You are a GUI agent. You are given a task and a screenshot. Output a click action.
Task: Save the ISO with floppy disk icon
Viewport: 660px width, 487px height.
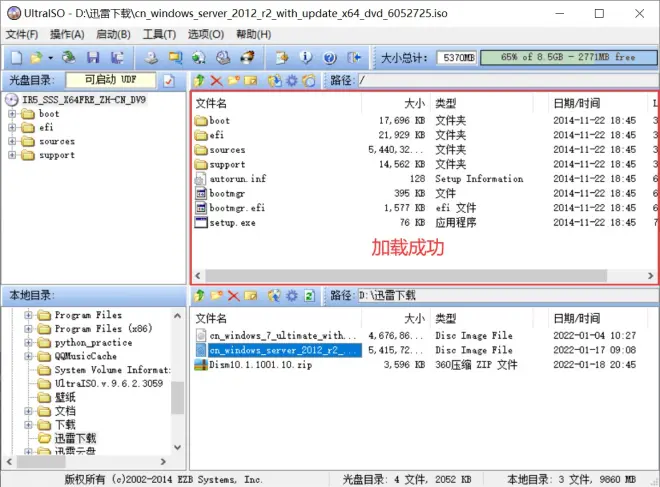click(x=93, y=57)
